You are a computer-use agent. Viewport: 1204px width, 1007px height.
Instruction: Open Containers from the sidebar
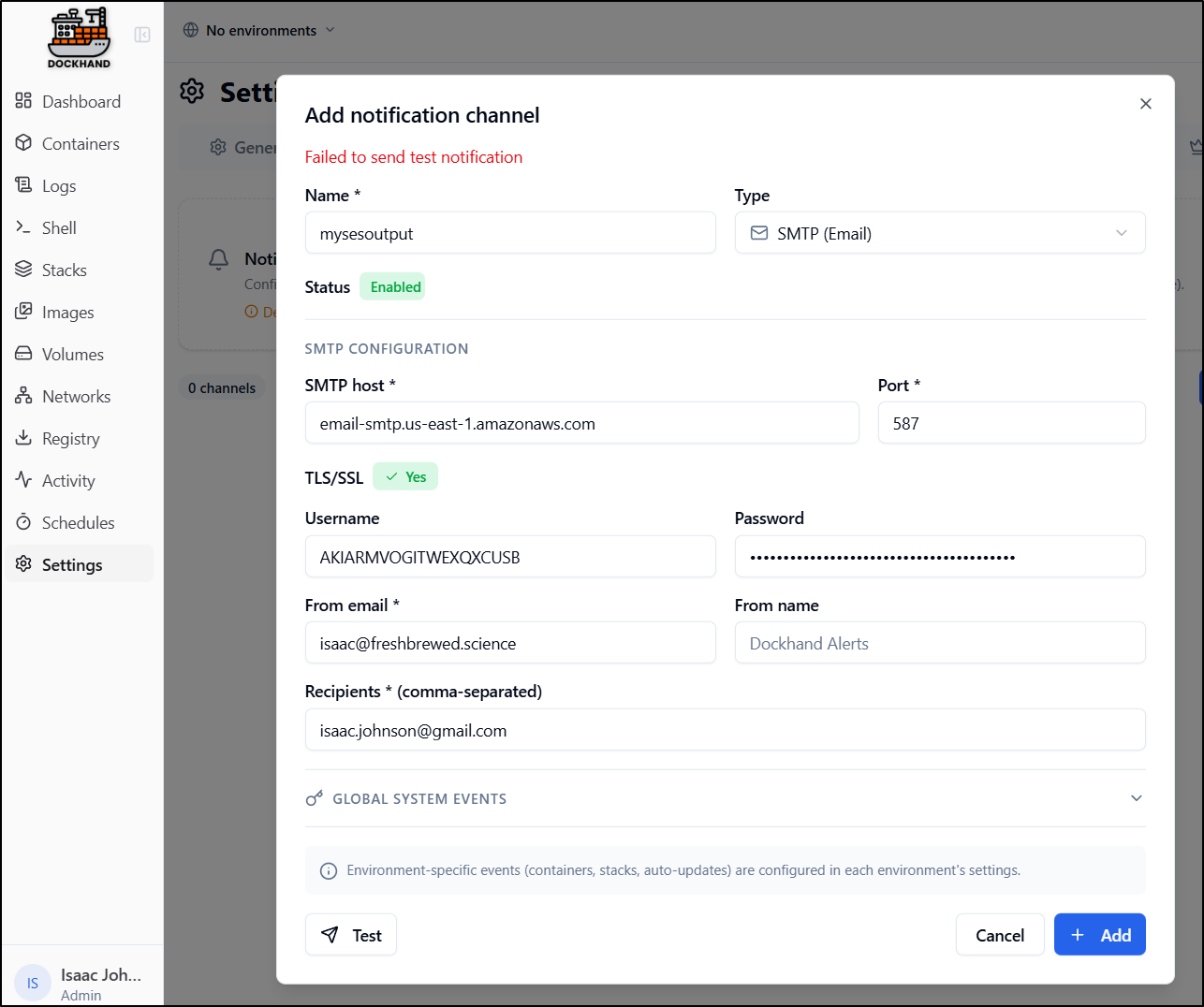click(80, 144)
